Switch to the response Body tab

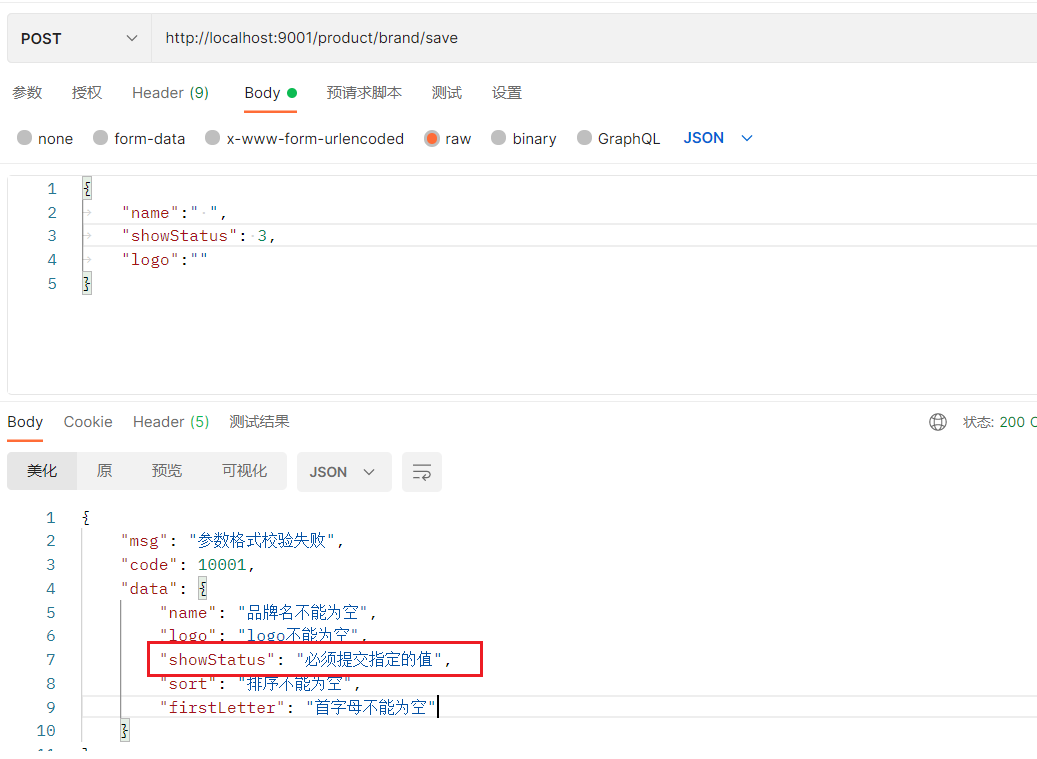point(25,422)
